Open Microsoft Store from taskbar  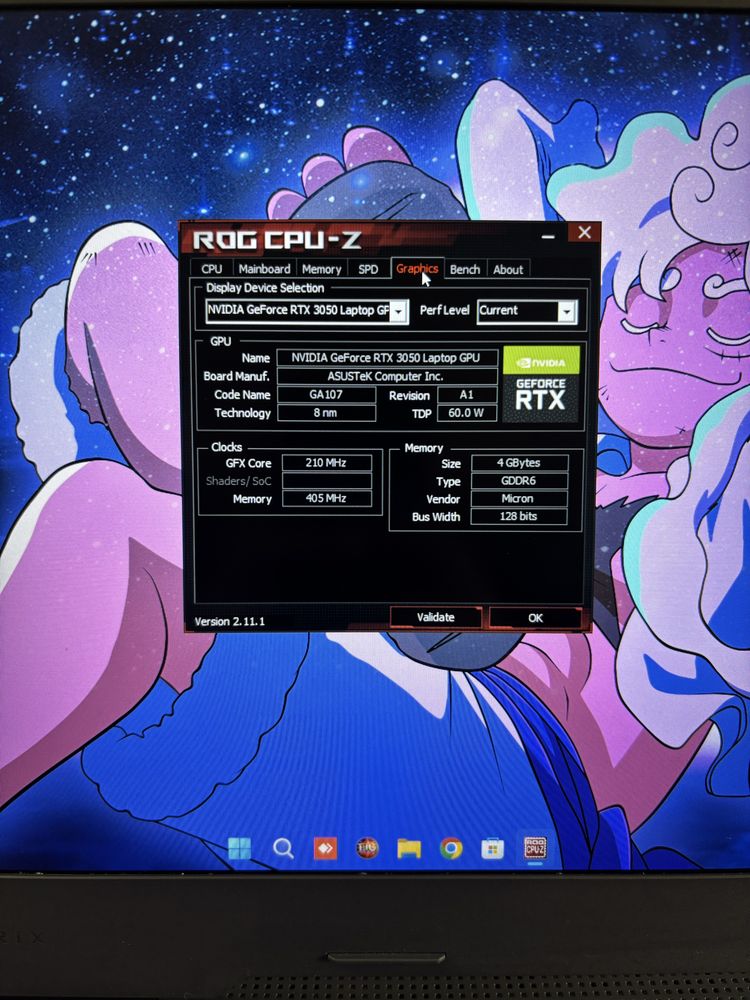(492, 848)
